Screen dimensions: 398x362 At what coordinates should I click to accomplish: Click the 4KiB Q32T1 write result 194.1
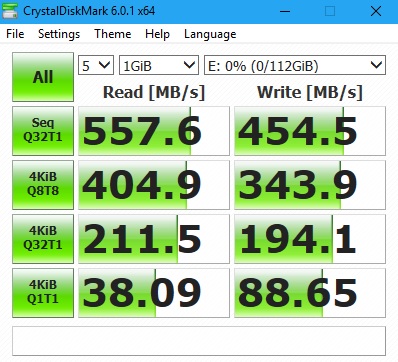point(310,239)
